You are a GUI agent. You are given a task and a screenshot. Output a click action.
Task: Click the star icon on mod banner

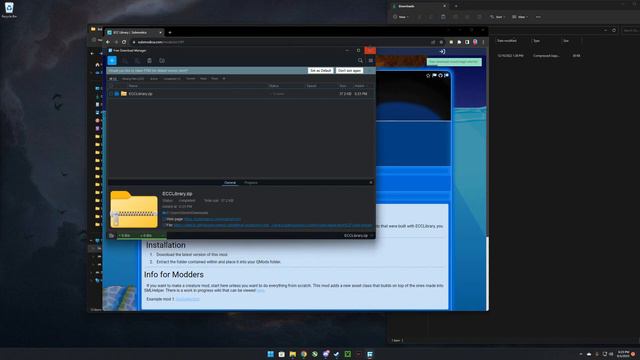click(x=428, y=76)
